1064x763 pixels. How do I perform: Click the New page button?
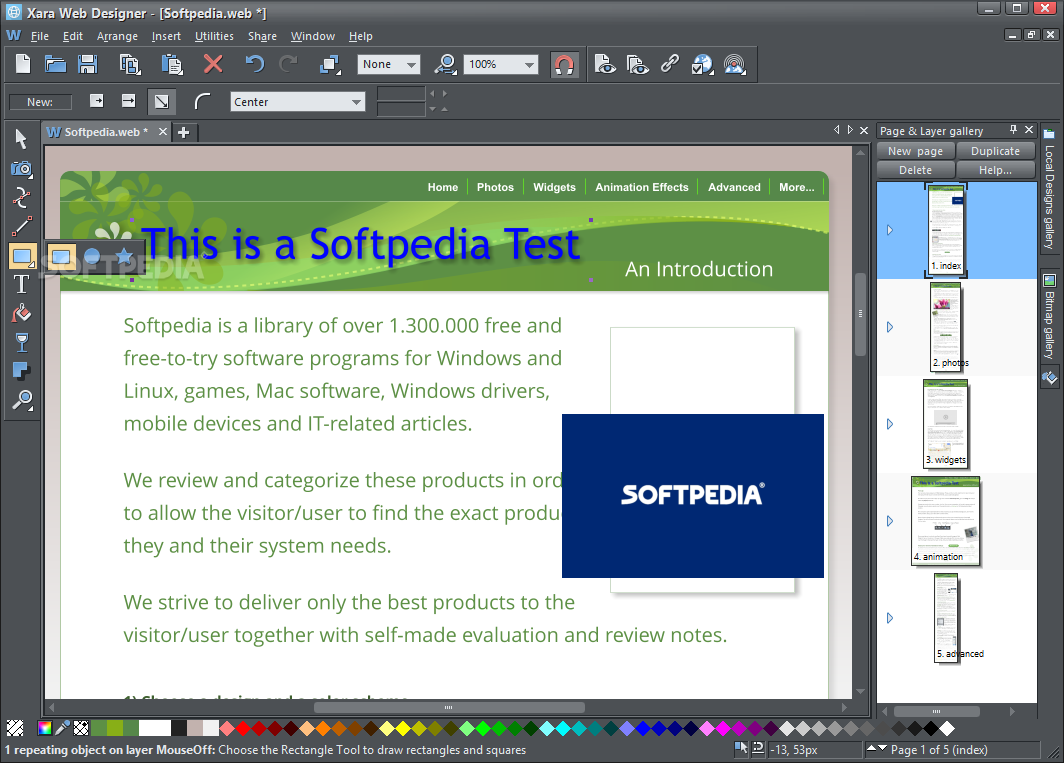tap(915, 151)
